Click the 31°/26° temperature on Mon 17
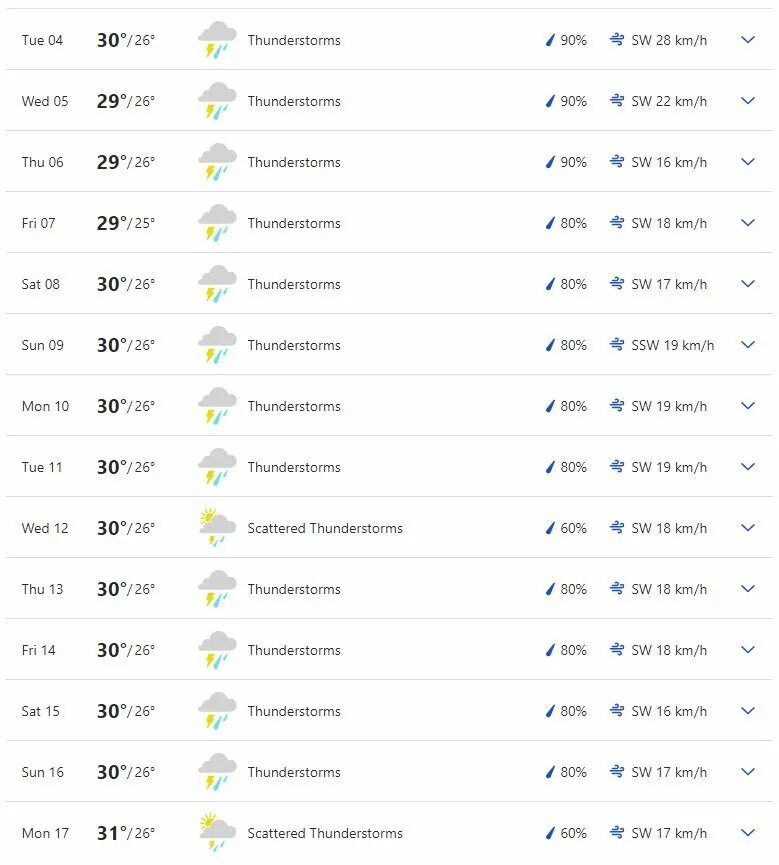The height and width of the screenshot is (865, 779). [x=126, y=833]
